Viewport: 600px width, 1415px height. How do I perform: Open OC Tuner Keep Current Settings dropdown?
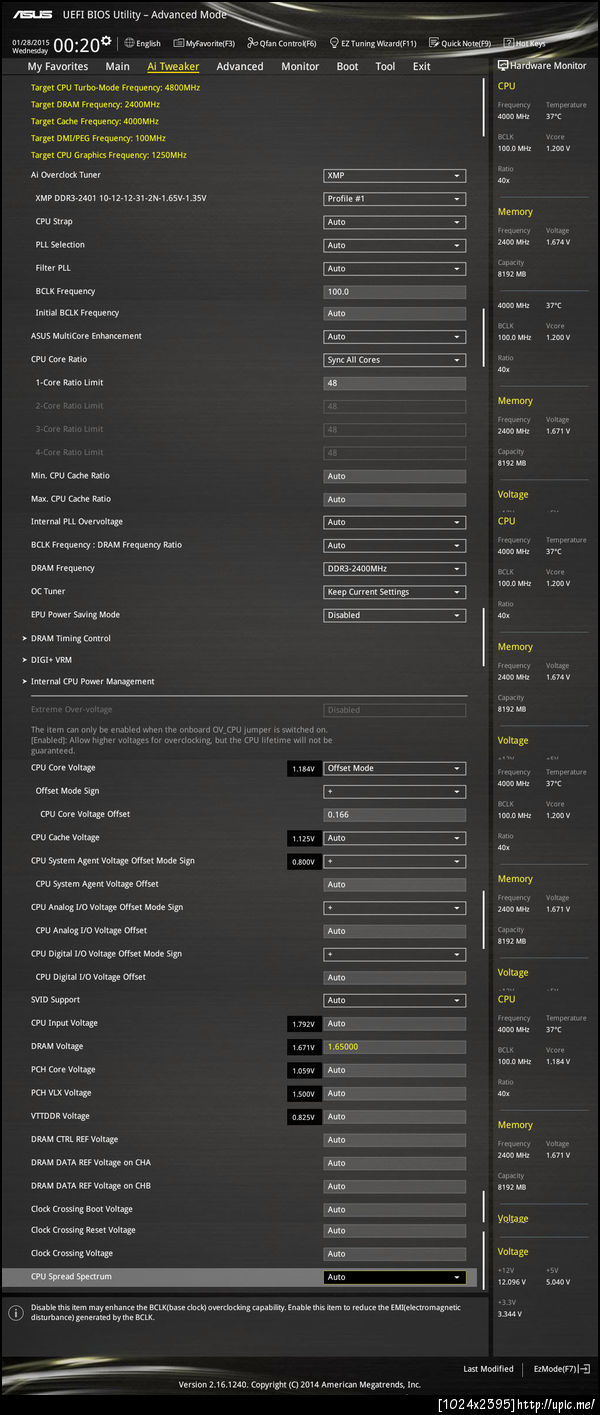(395, 591)
